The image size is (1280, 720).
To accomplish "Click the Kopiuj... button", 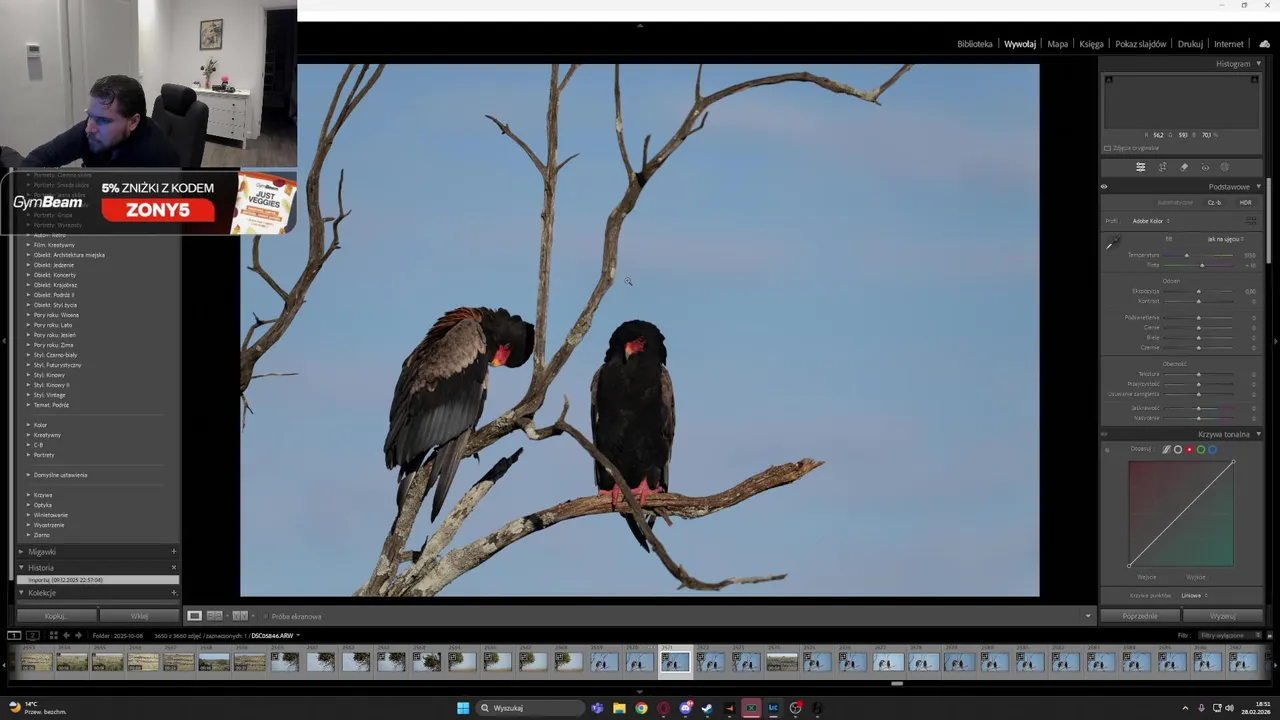I will tap(55, 616).
